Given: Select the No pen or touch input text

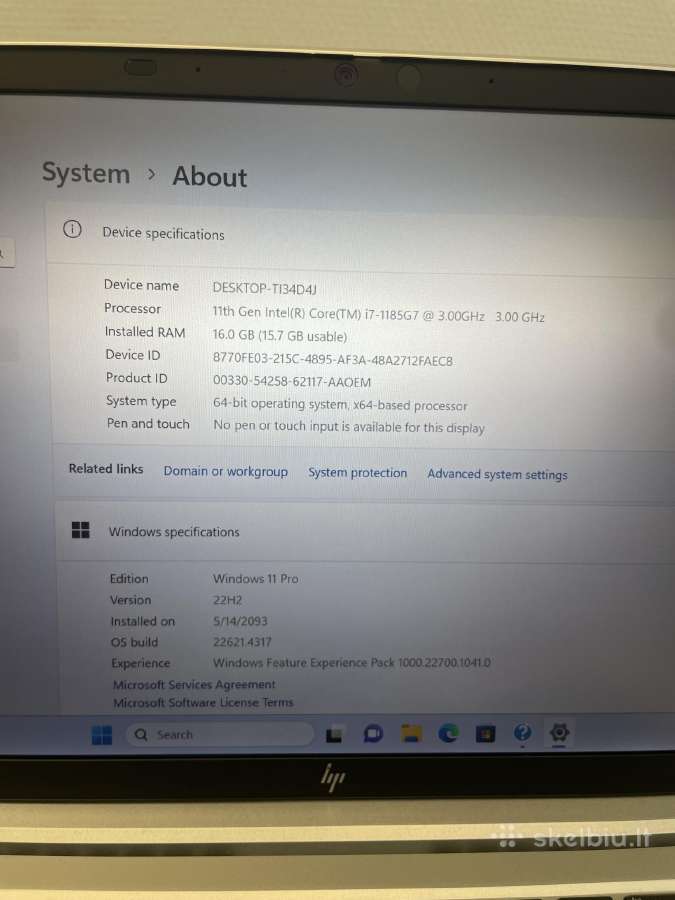Looking at the screenshot, I should tap(349, 426).
